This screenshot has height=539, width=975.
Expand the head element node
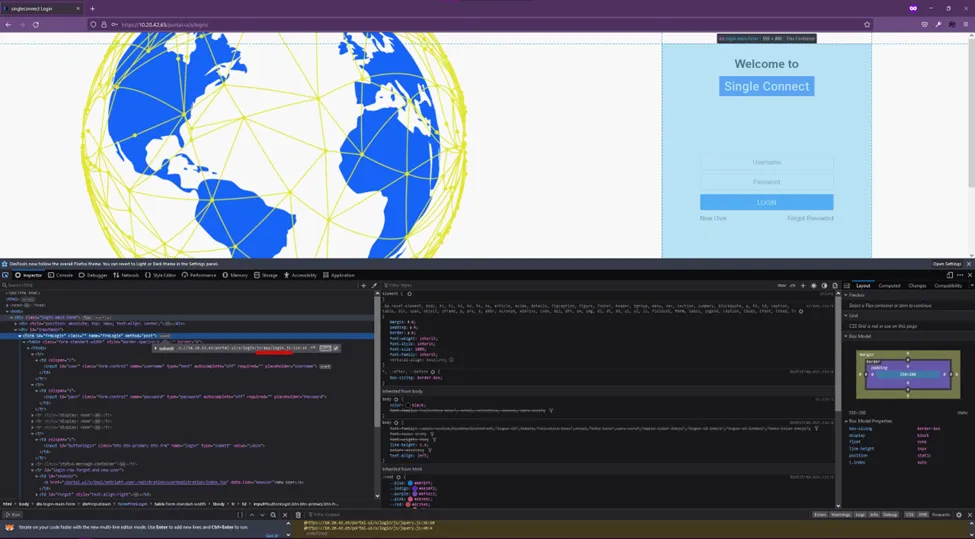7,305
